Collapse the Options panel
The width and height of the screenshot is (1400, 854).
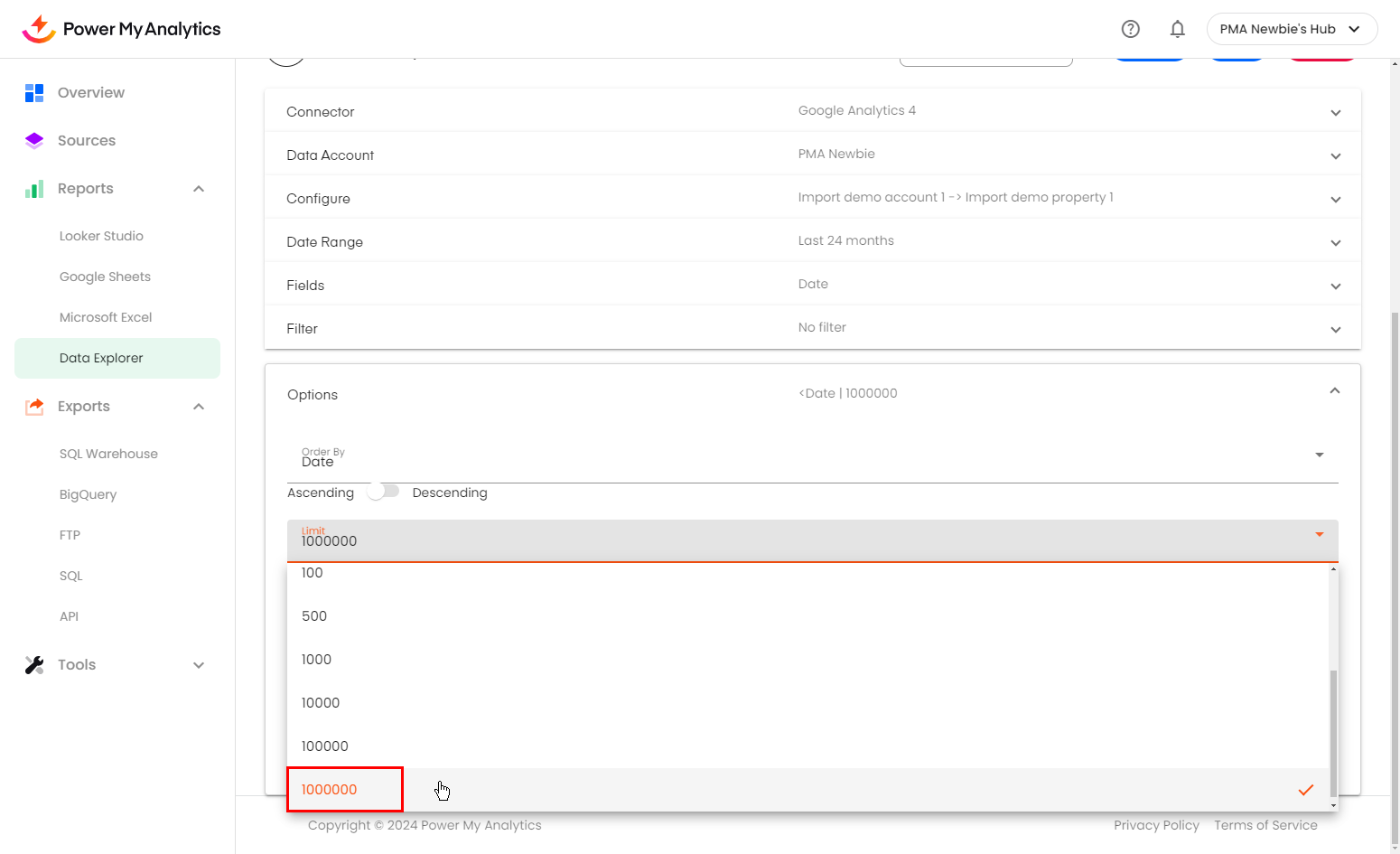(x=1334, y=391)
